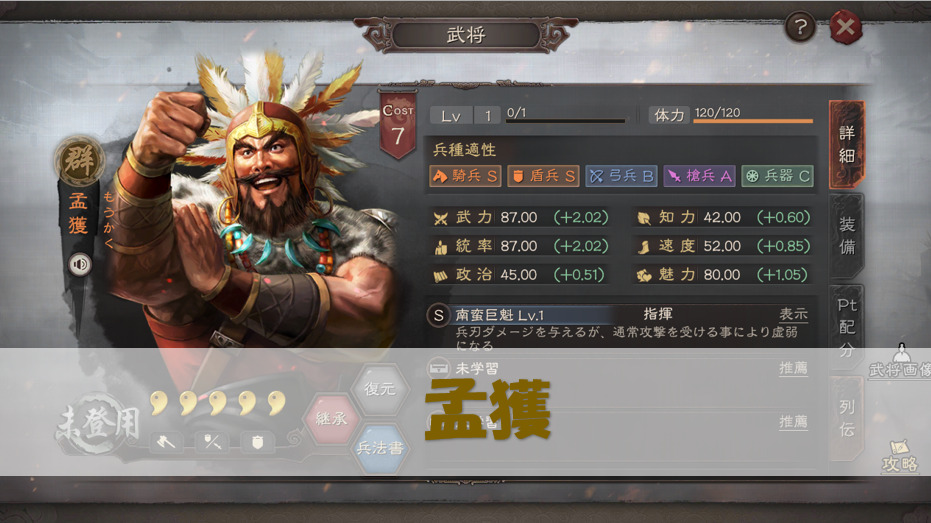Switch to the 詳細 tab

tap(846, 144)
